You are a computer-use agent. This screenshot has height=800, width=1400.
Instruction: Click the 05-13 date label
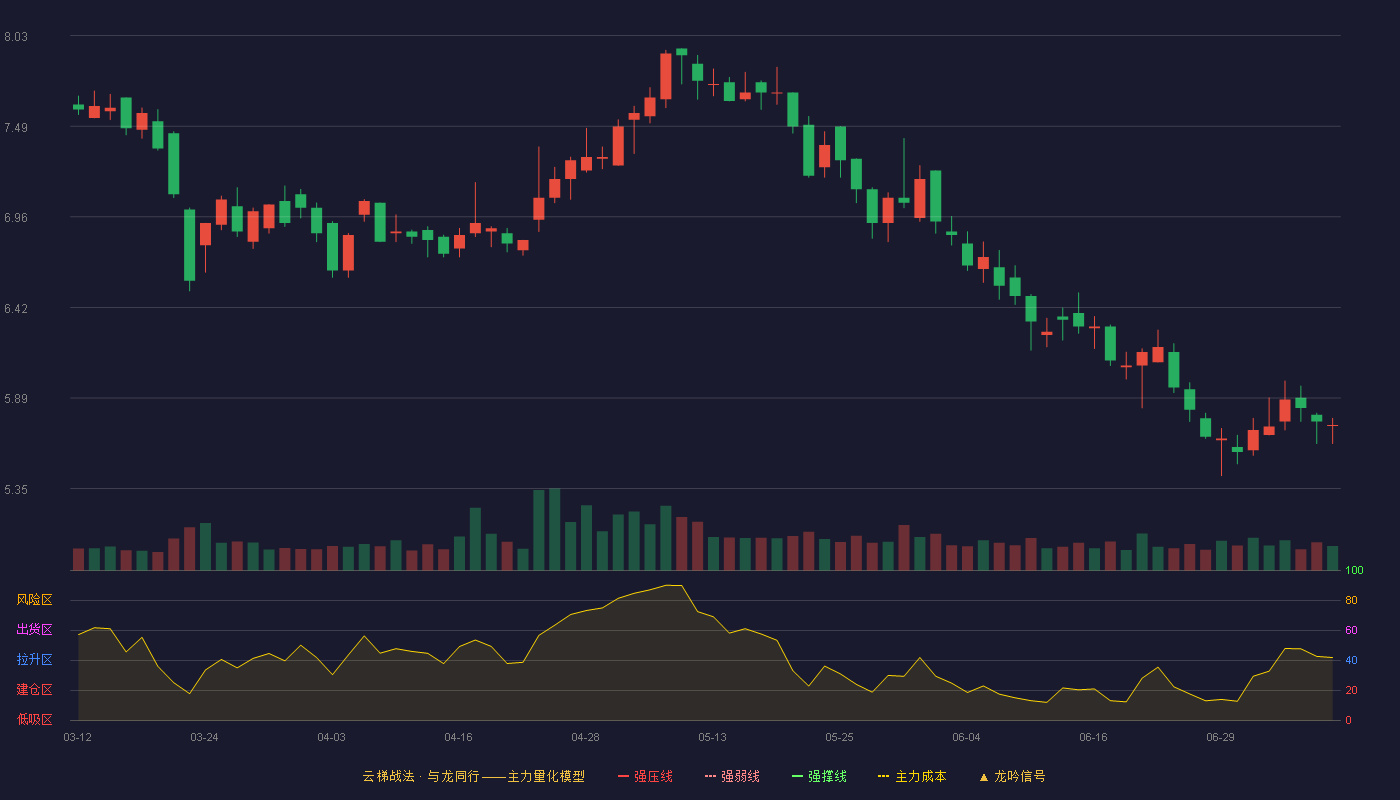pos(712,737)
